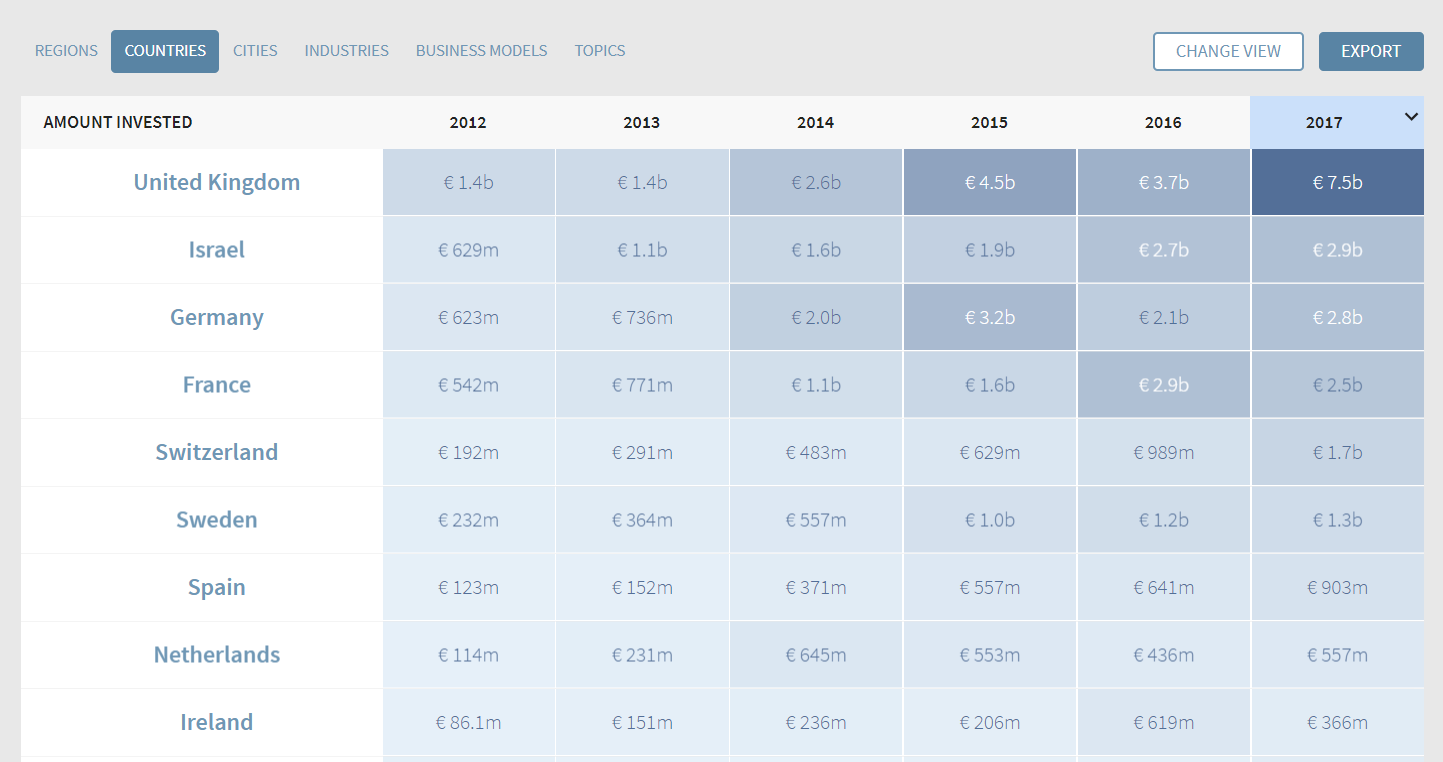Select the Industries tab
Viewport: 1443px width, 762px height.
click(x=346, y=51)
